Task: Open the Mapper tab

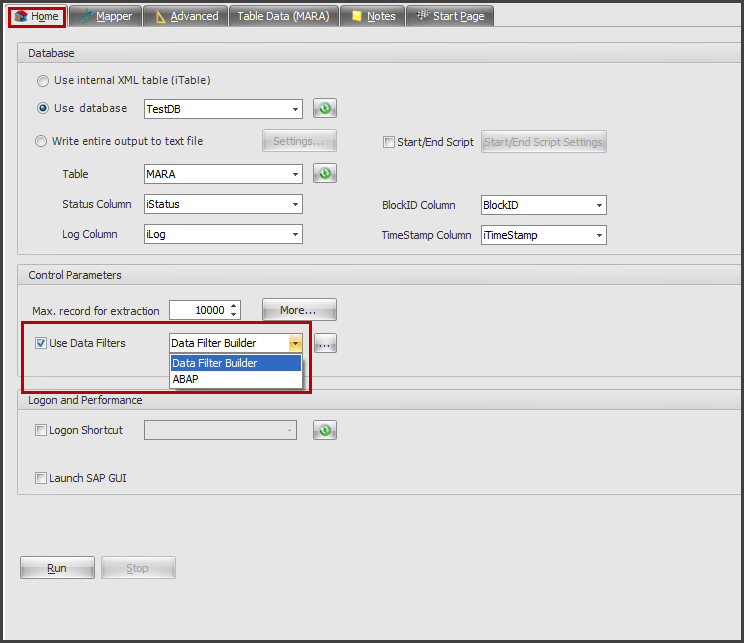Action: pos(106,17)
